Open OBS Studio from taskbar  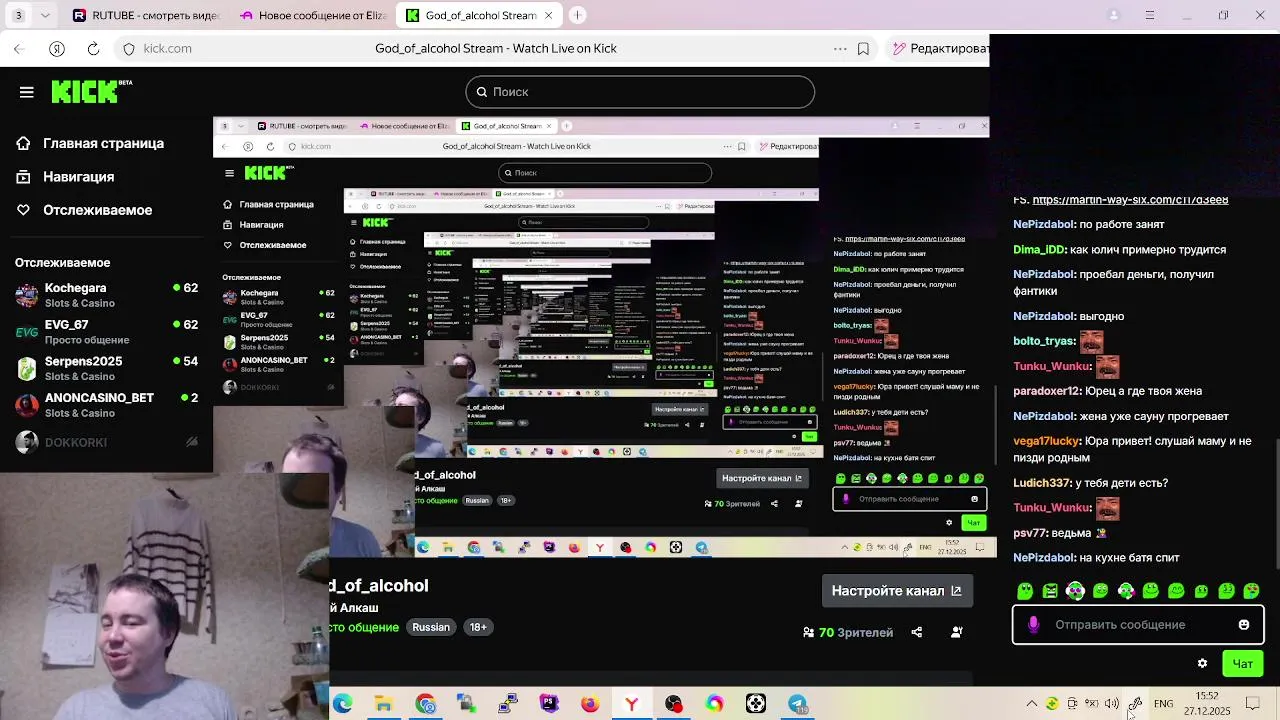tap(673, 704)
